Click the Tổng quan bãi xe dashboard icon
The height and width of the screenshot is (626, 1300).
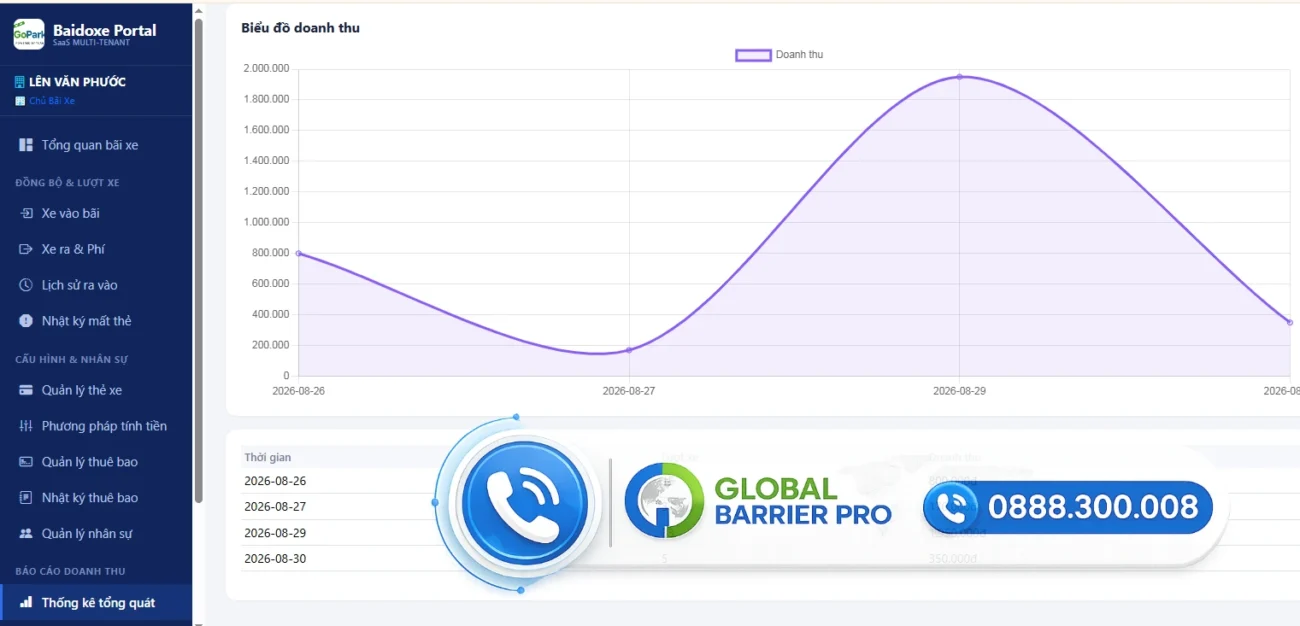[26, 145]
